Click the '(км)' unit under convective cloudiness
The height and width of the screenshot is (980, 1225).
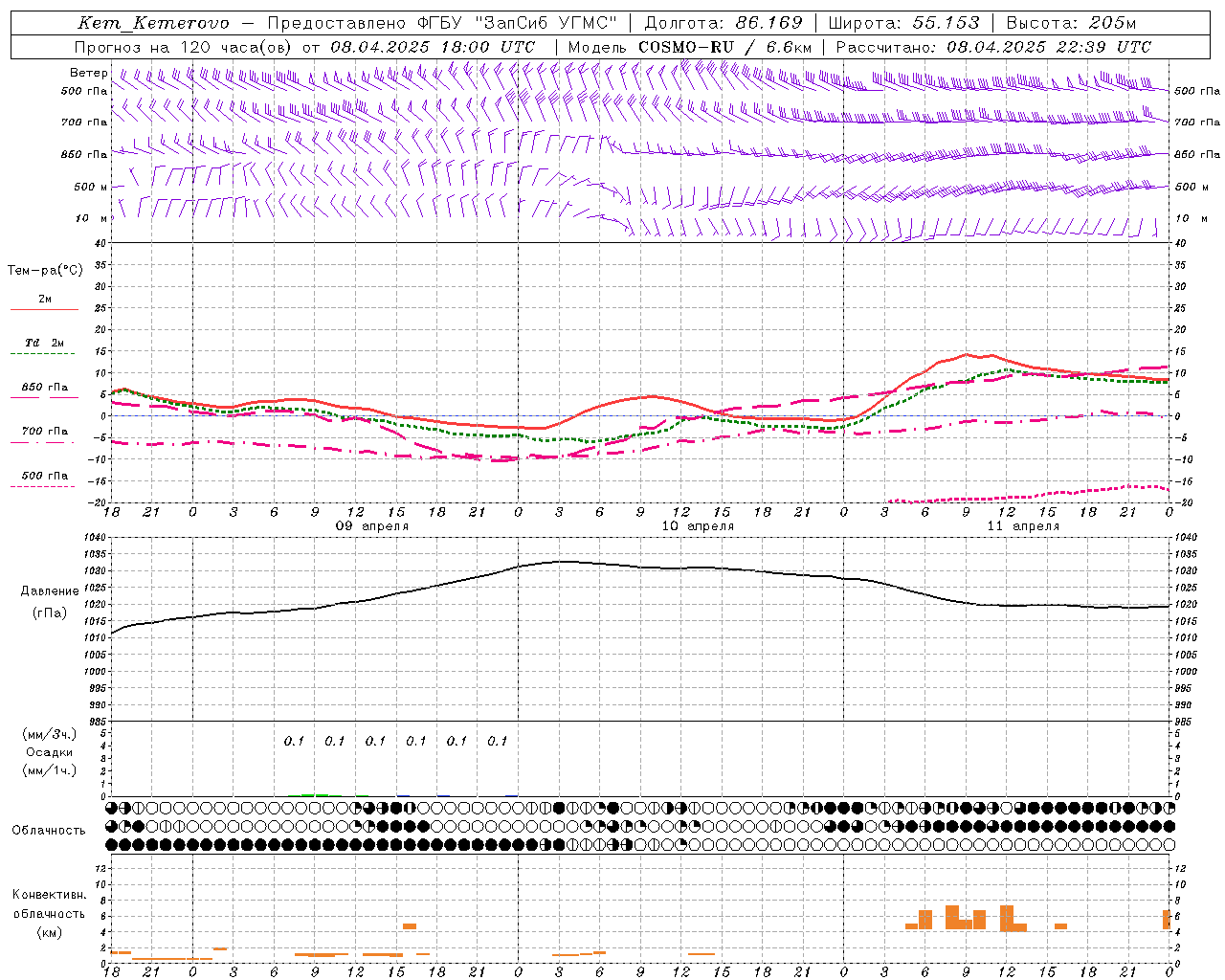[x=49, y=932]
